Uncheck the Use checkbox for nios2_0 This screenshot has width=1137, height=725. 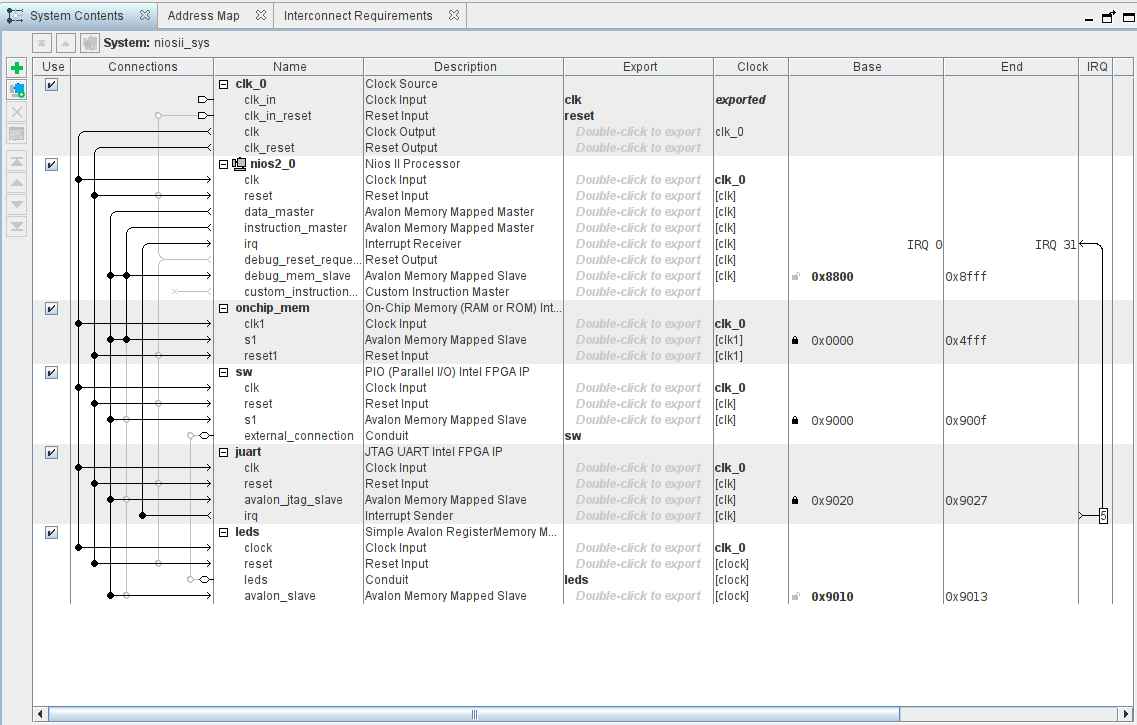[x=51, y=164]
